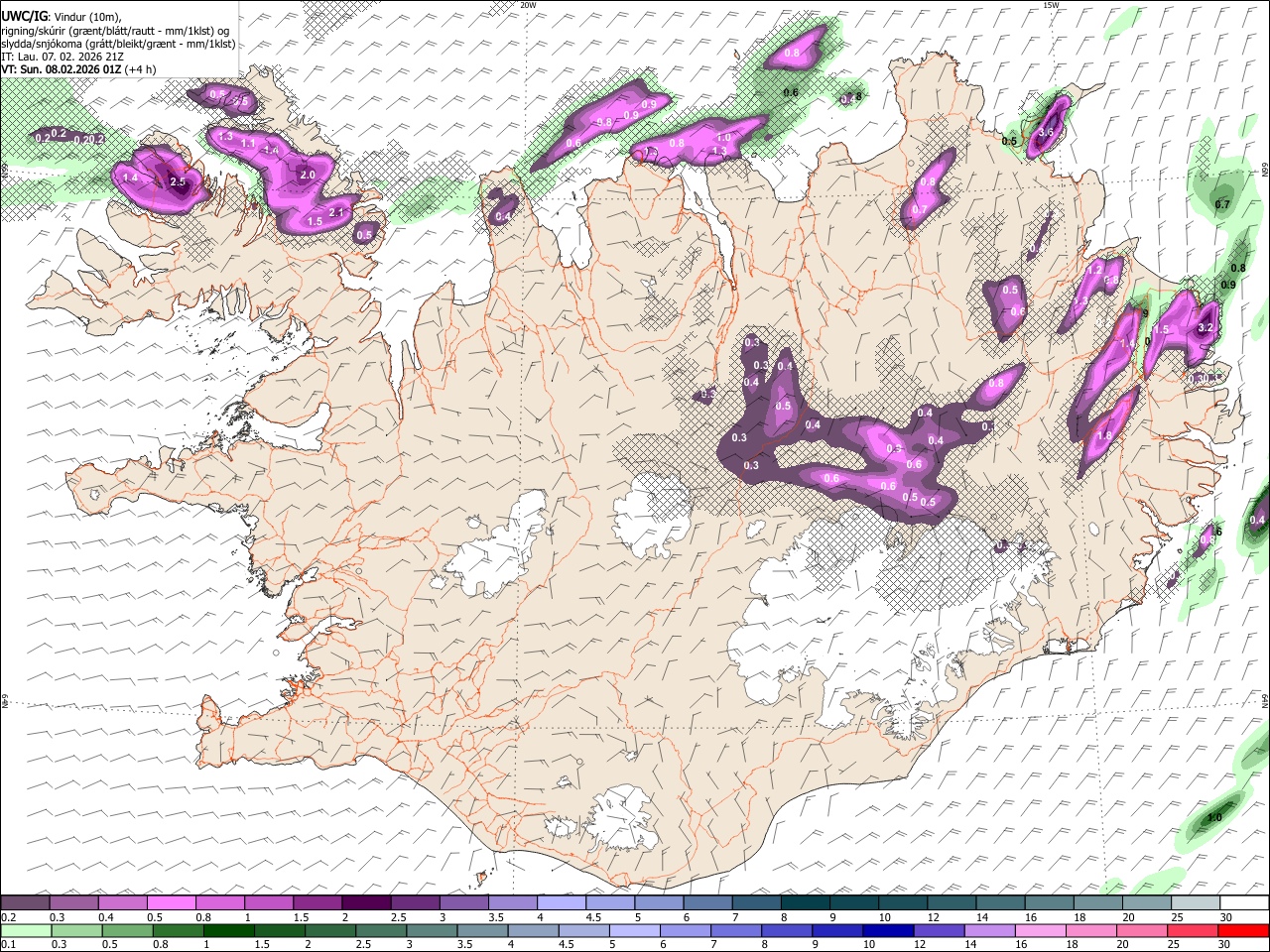Screen dimensions: 1270x952
Task: Click the lavender 4 swatch in the top legend row
Action: click(561, 902)
